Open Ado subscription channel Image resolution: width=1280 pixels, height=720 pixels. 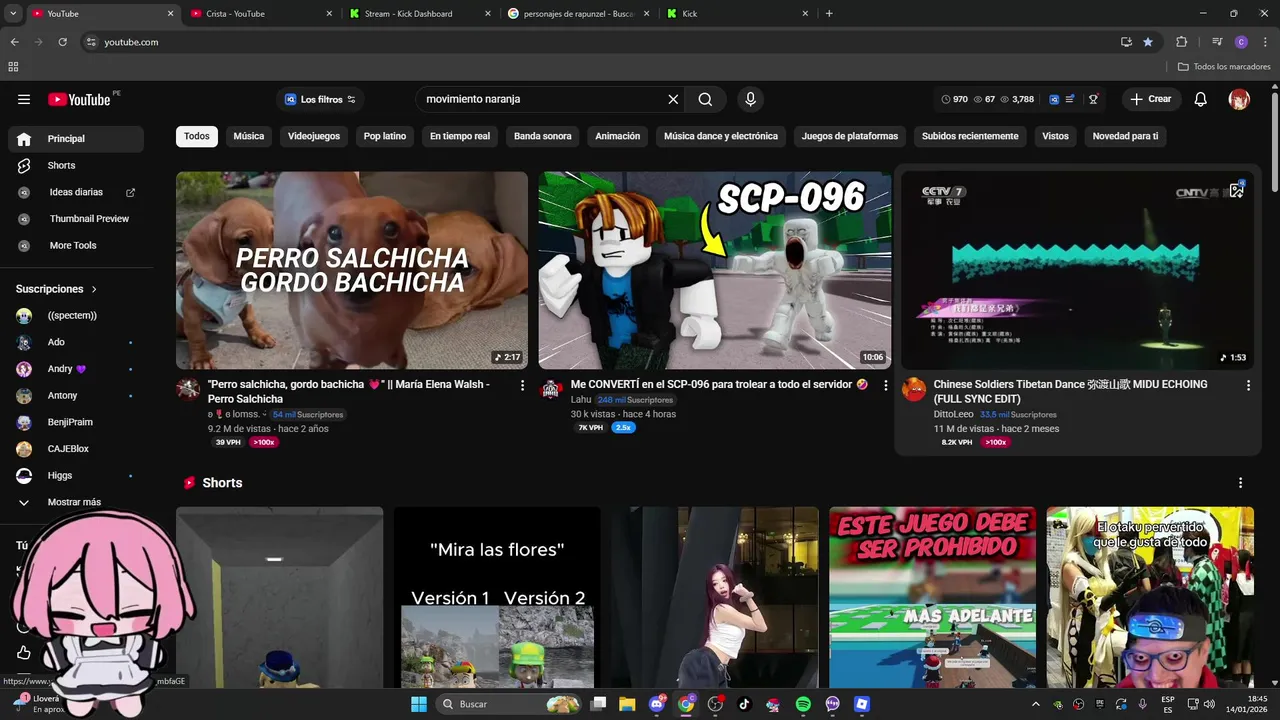click(x=76, y=342)
